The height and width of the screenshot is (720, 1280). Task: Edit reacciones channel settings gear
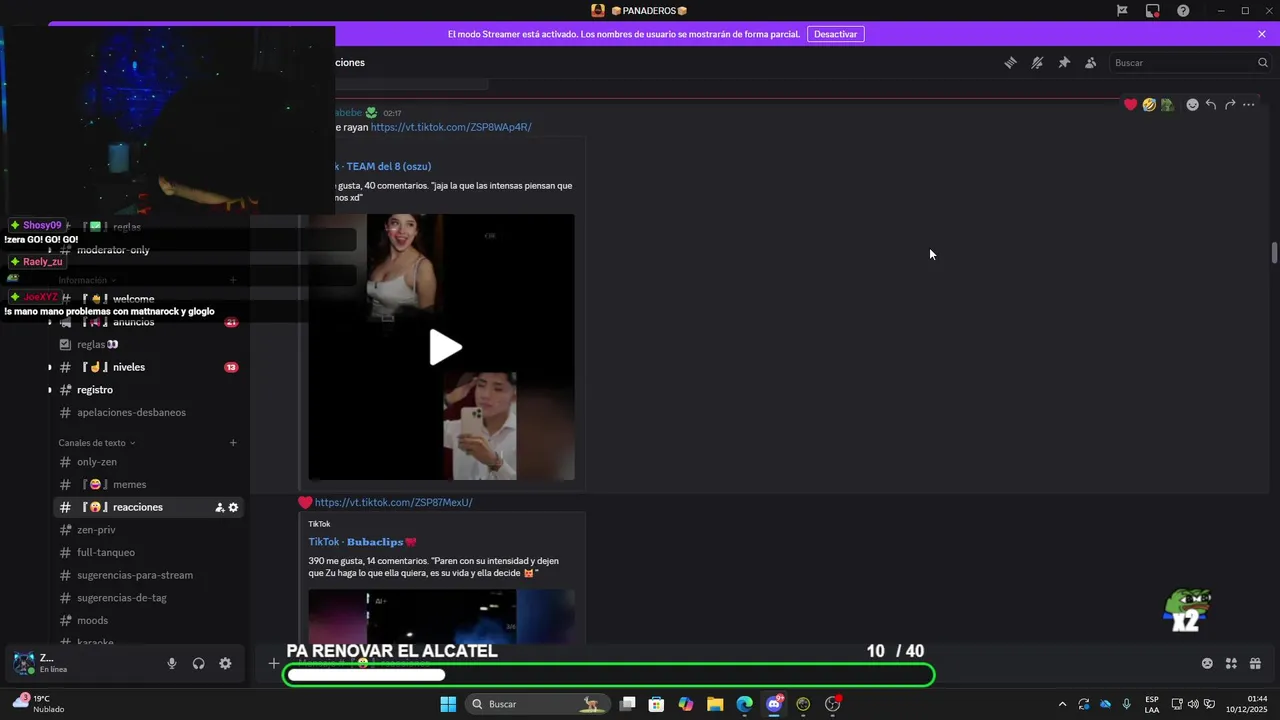click(234, 507)
